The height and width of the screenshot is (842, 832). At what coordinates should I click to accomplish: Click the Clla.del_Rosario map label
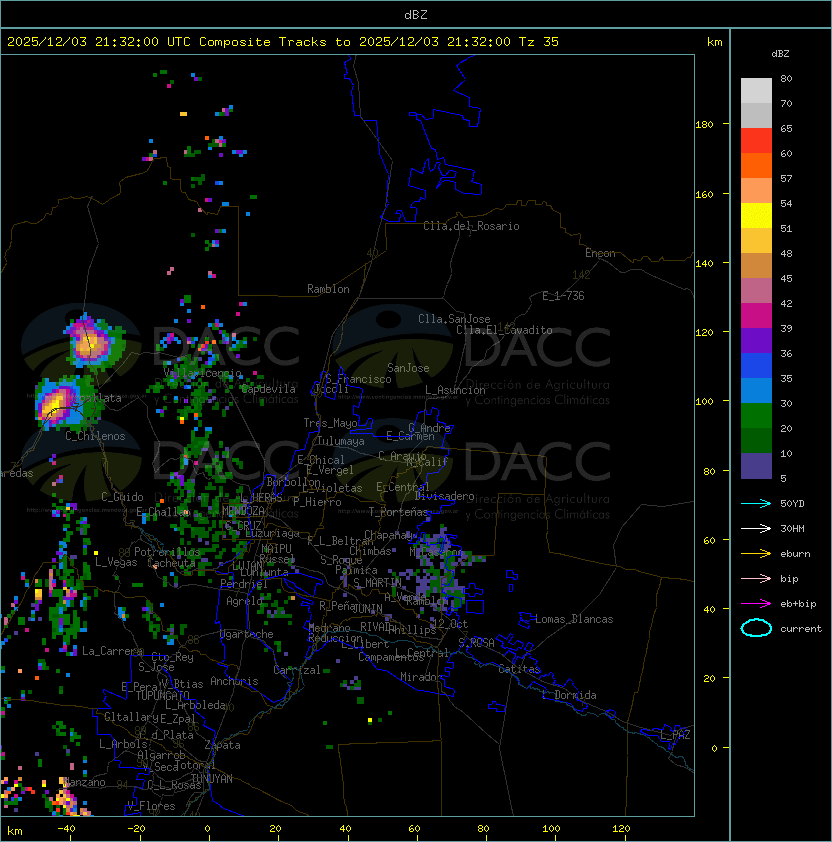coord(471,226)
